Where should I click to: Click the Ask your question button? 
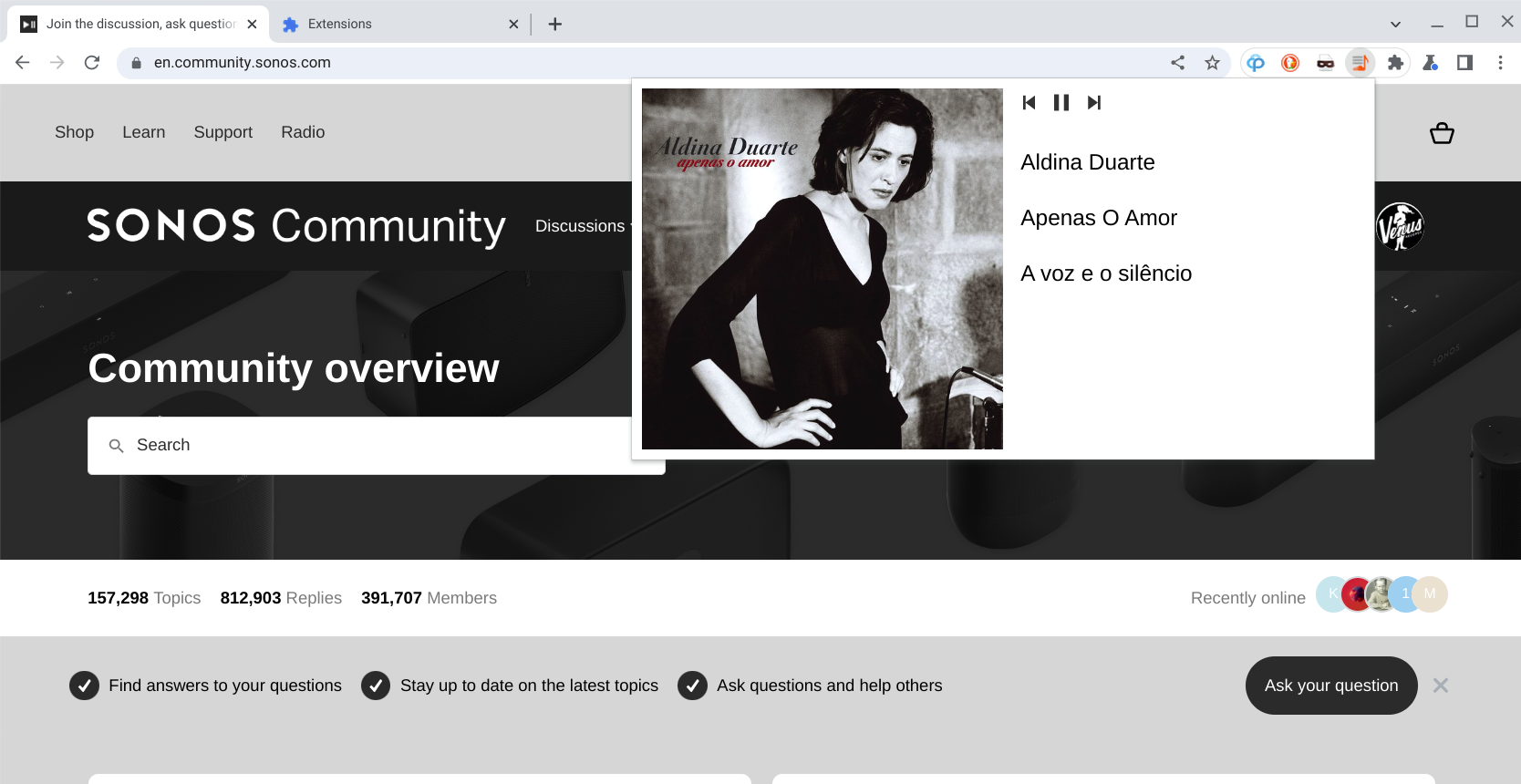click(1331, 686)
